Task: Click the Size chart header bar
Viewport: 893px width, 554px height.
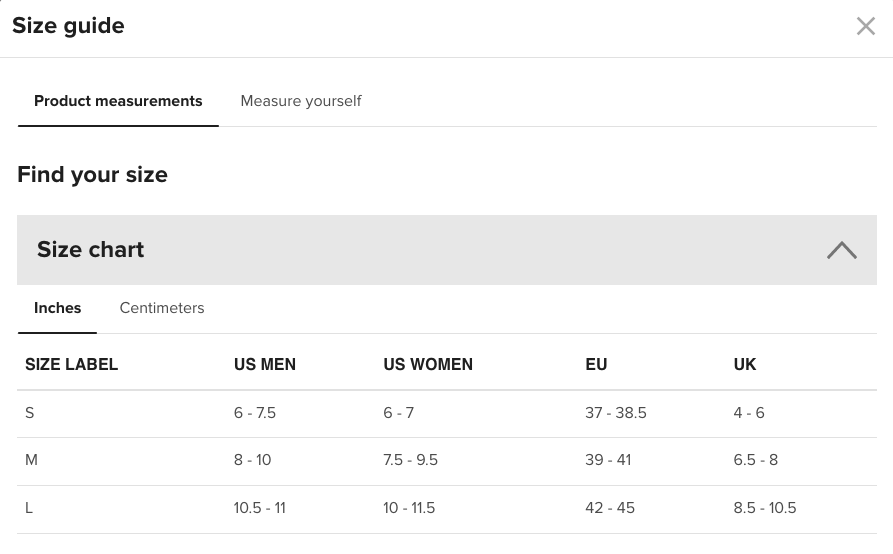Action: coord(446,250)
